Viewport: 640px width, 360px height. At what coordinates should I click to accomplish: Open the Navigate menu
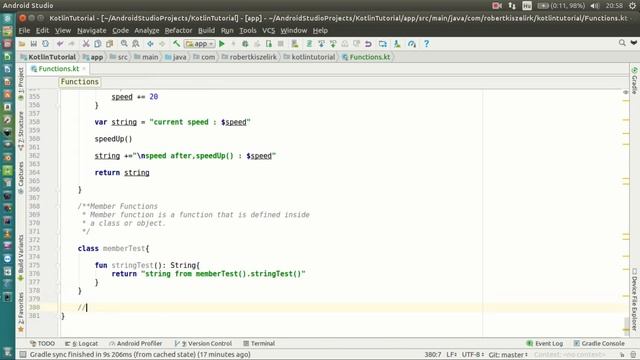91,31
